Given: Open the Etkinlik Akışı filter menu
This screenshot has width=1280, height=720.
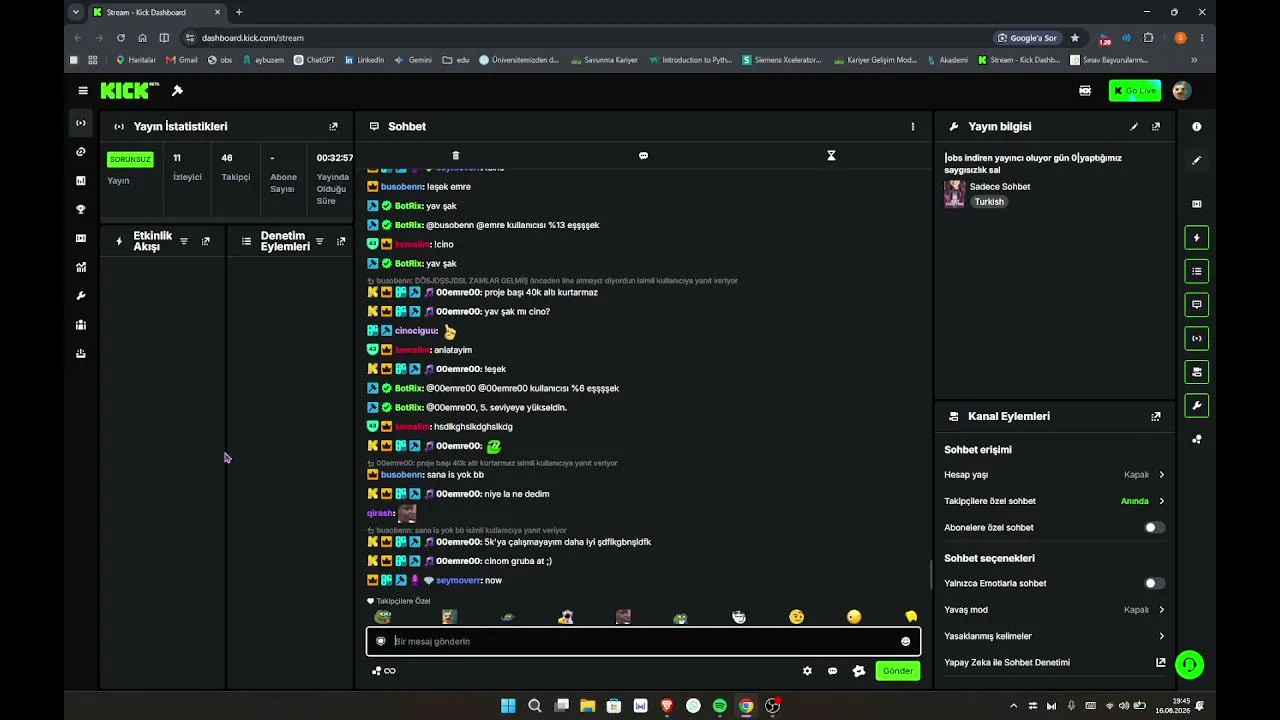Looking at the screenshot, I should [x=184, y=241].
